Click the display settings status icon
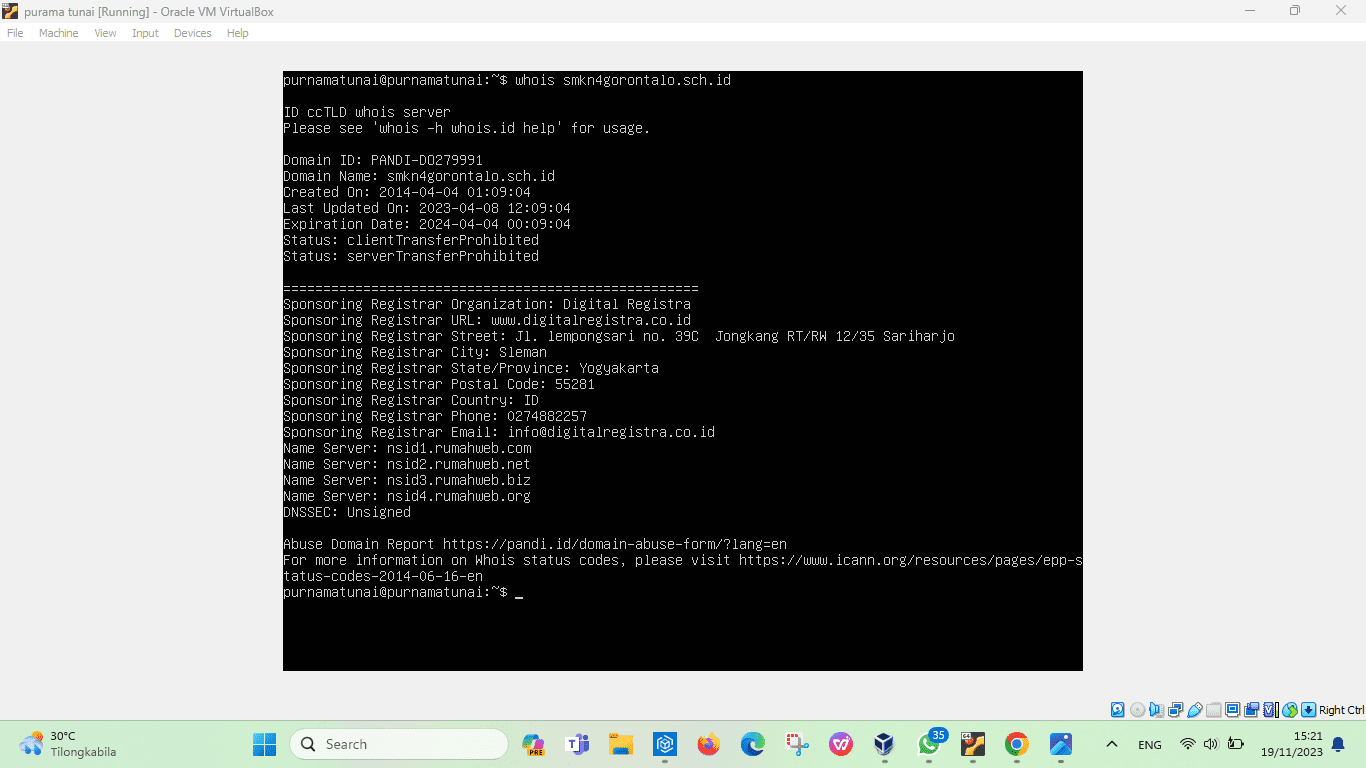 point(1232,710)
